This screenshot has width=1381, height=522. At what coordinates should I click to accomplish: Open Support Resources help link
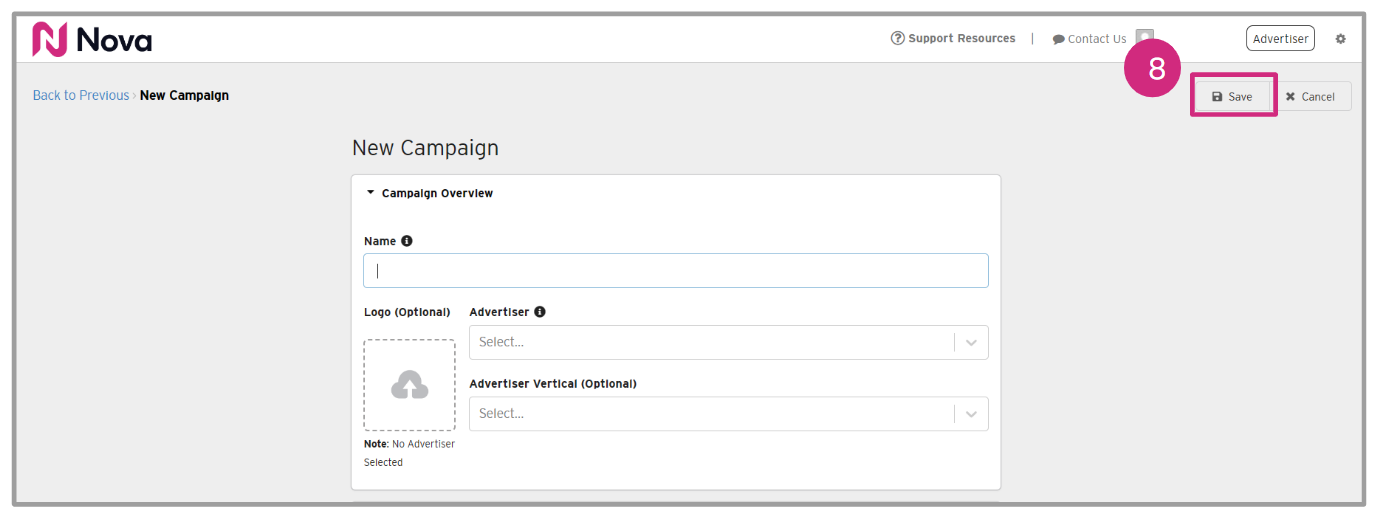[x=953, y=39]
